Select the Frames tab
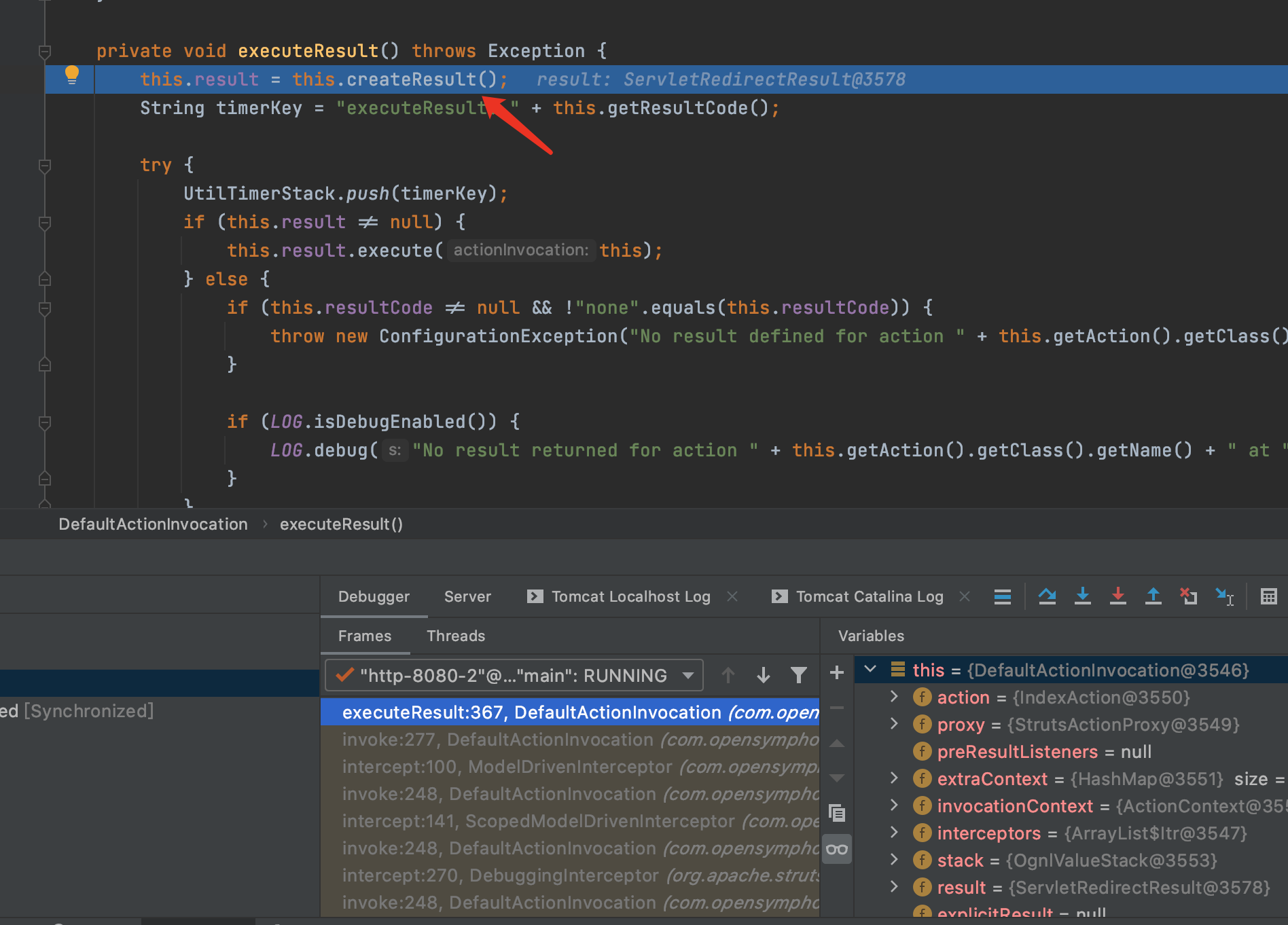1288x925 pixels. pyautogui.click(x=365, y=636)
